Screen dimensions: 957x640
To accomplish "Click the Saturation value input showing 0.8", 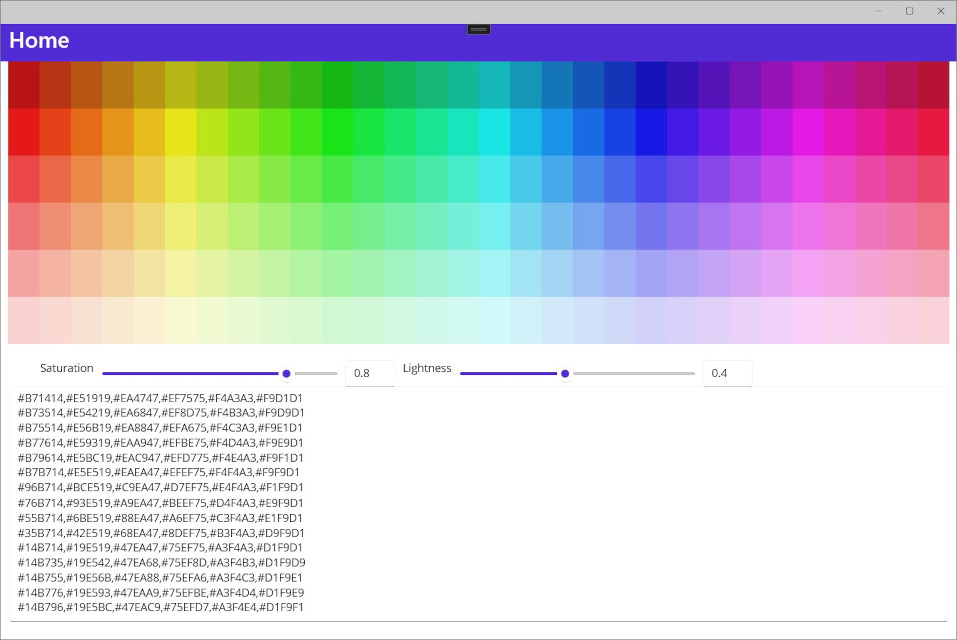I will [x=370, y=373].
